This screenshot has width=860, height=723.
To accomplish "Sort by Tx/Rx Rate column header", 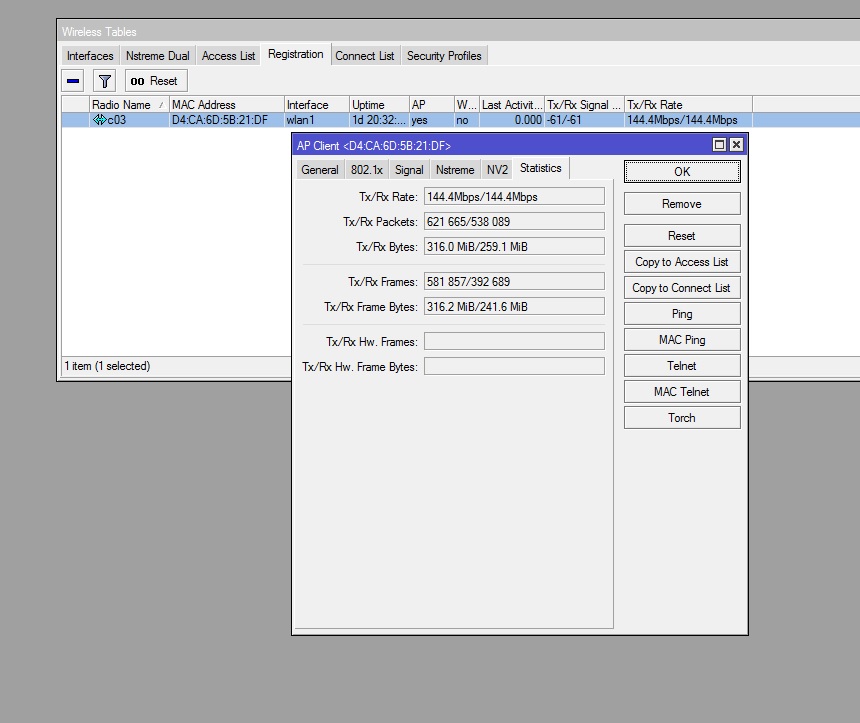I will (x=689, y=105).
